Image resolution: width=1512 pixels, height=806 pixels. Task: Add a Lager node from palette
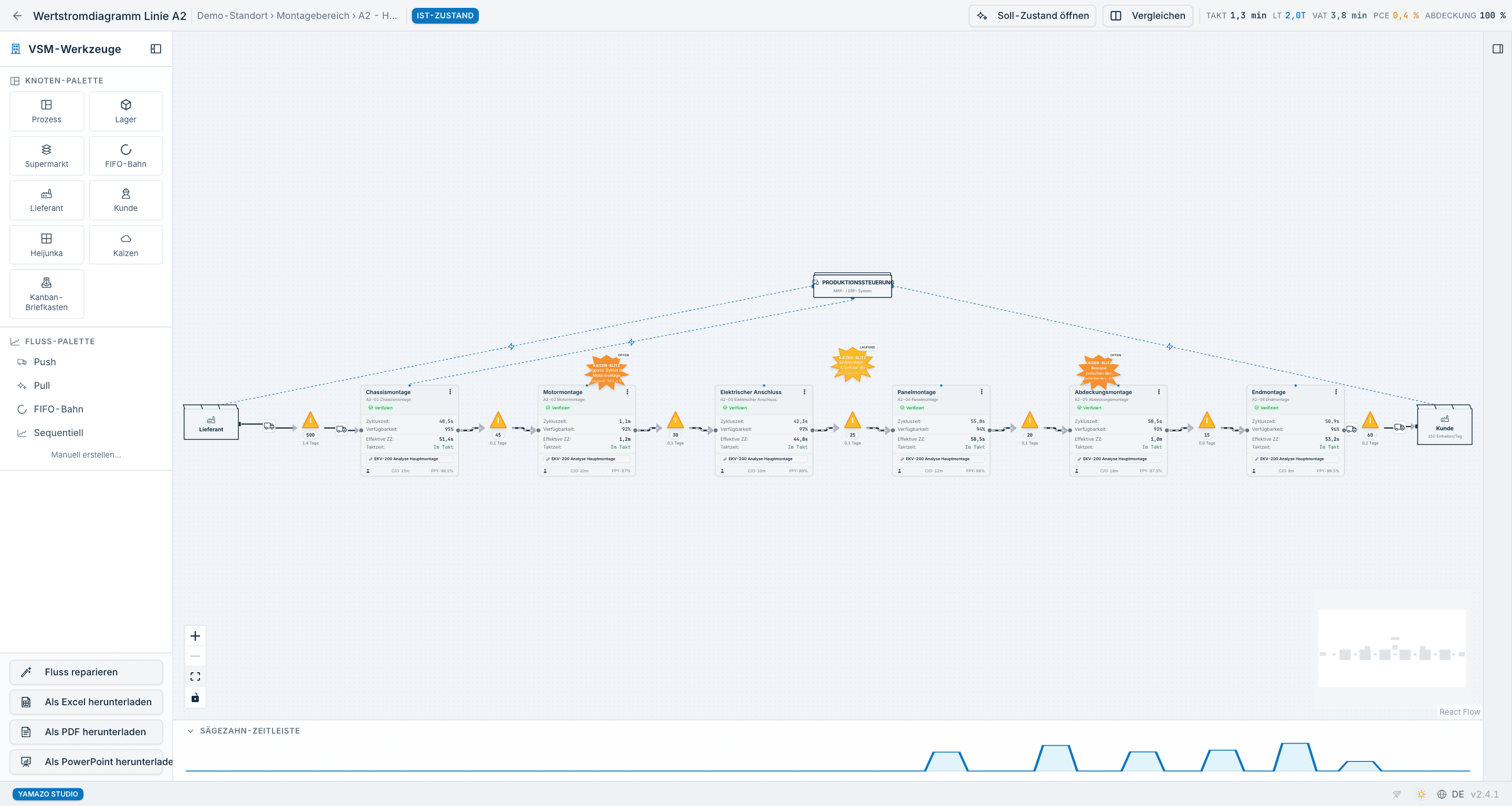(125, 111)
